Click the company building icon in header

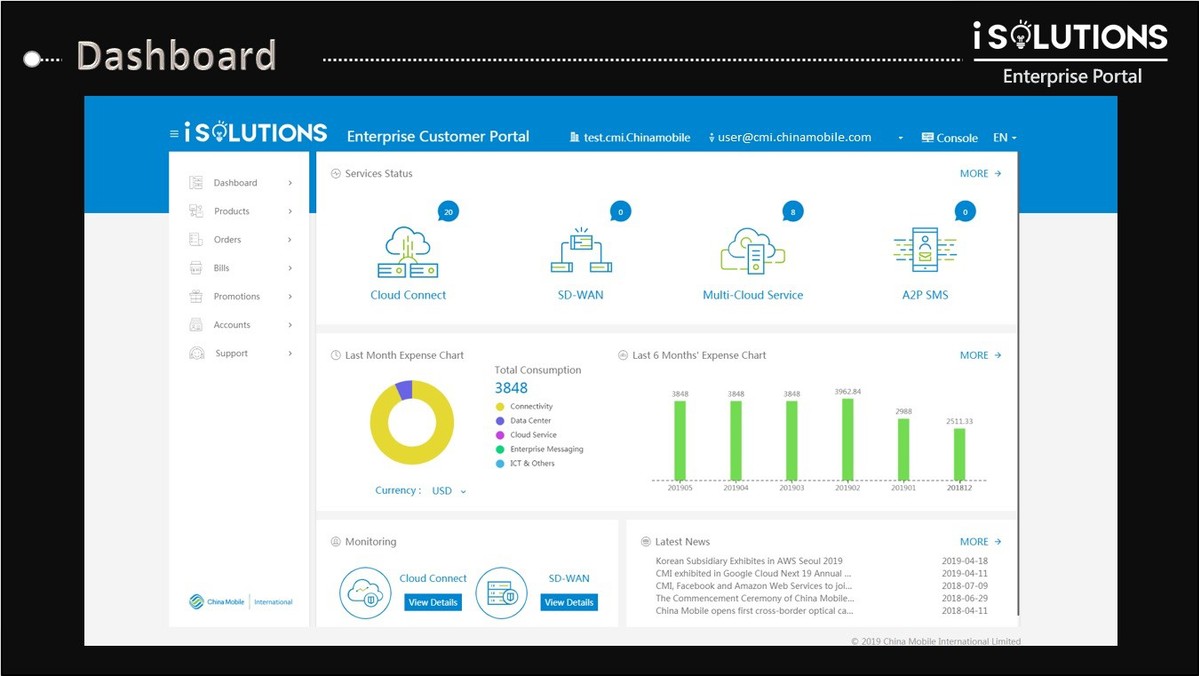[574, 138]
